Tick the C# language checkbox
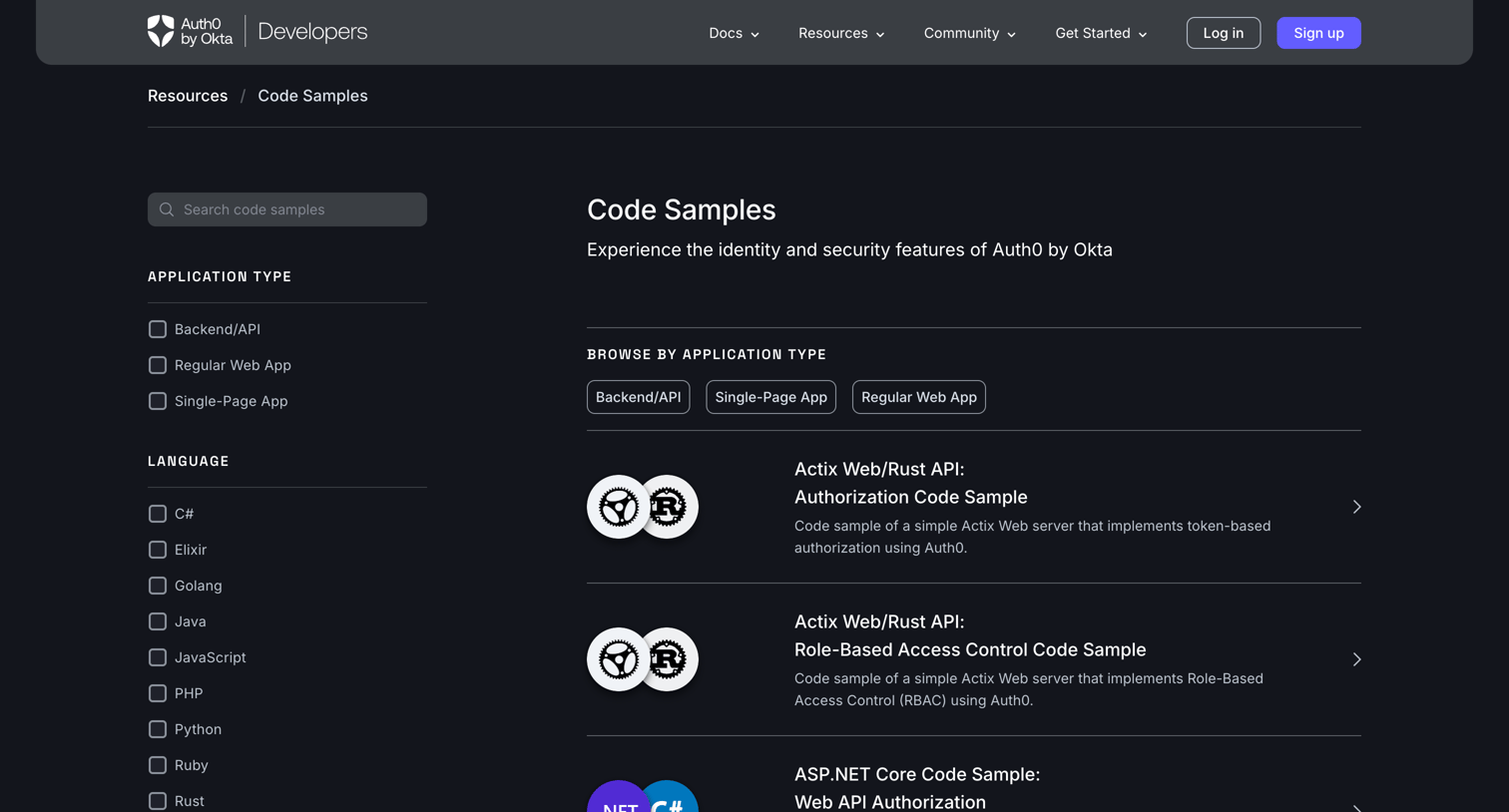1509x812 pixels. coord(158,514)
